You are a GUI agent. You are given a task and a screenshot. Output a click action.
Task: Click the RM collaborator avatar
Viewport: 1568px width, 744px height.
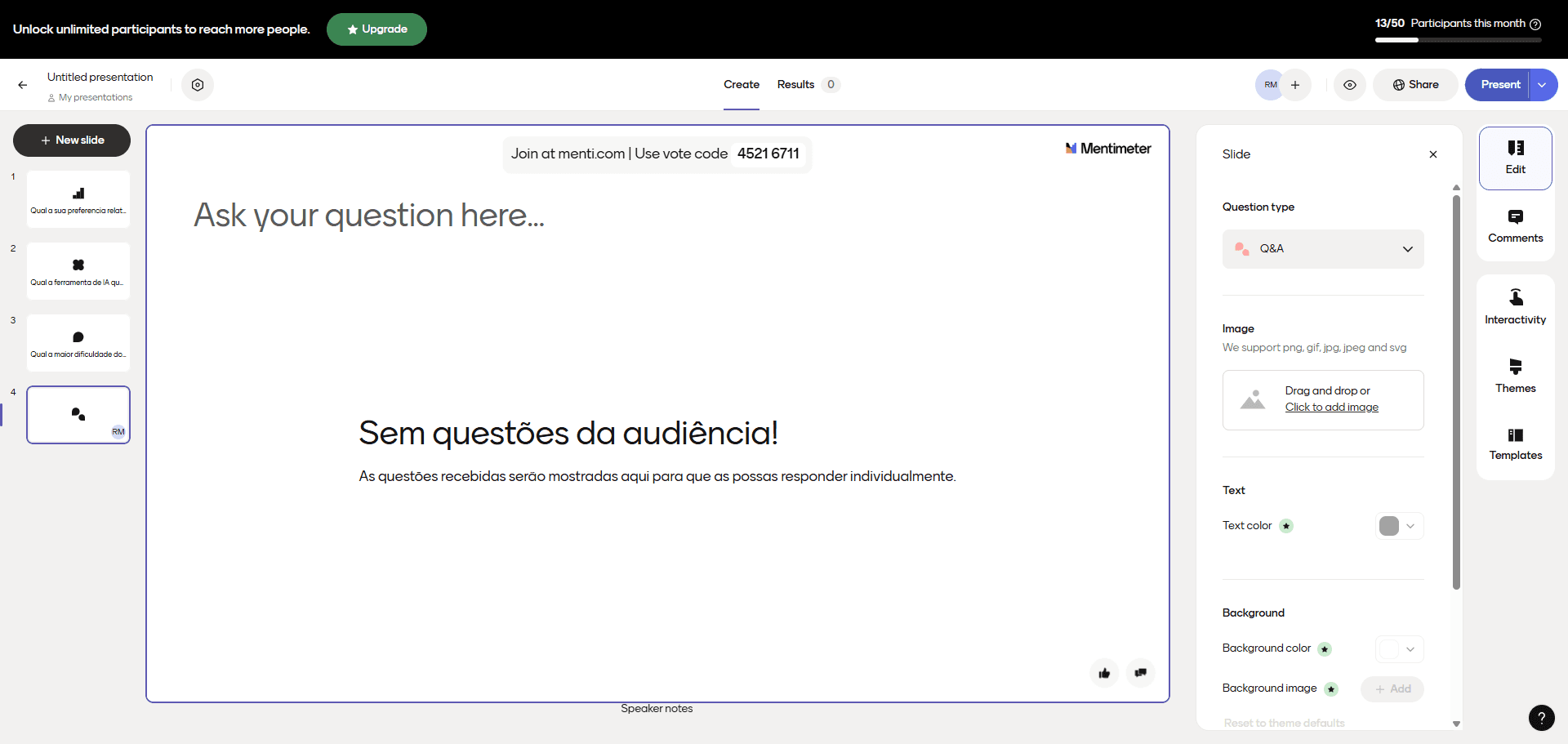point(1271,85)
